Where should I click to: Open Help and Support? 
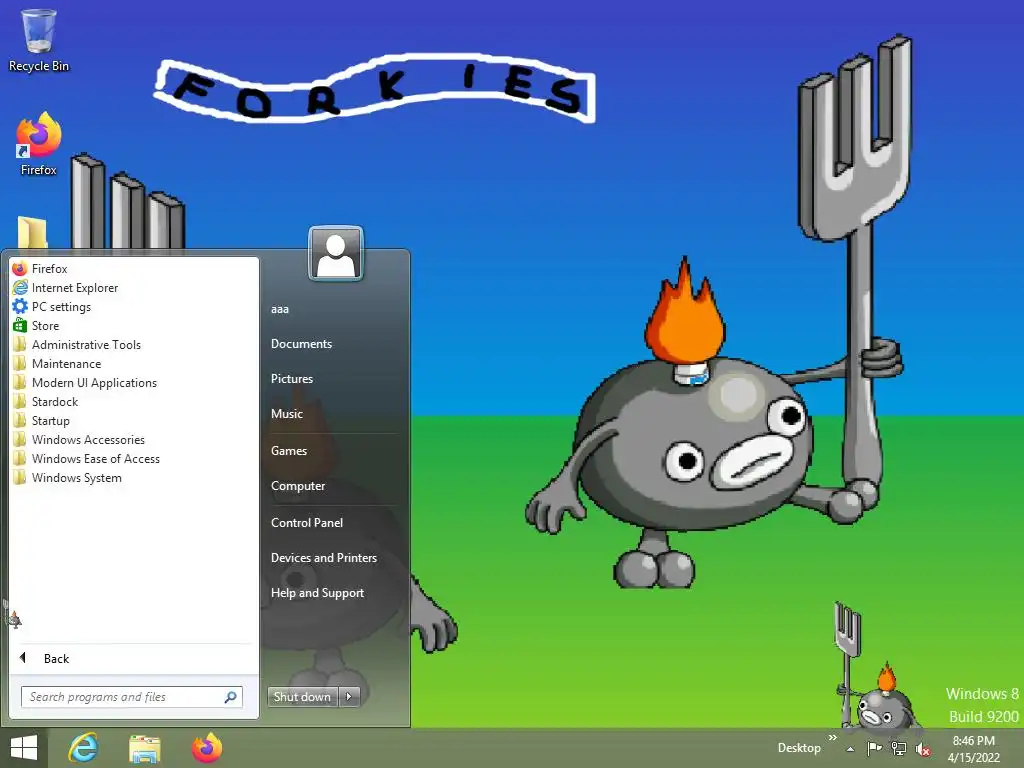coord(317,593)
